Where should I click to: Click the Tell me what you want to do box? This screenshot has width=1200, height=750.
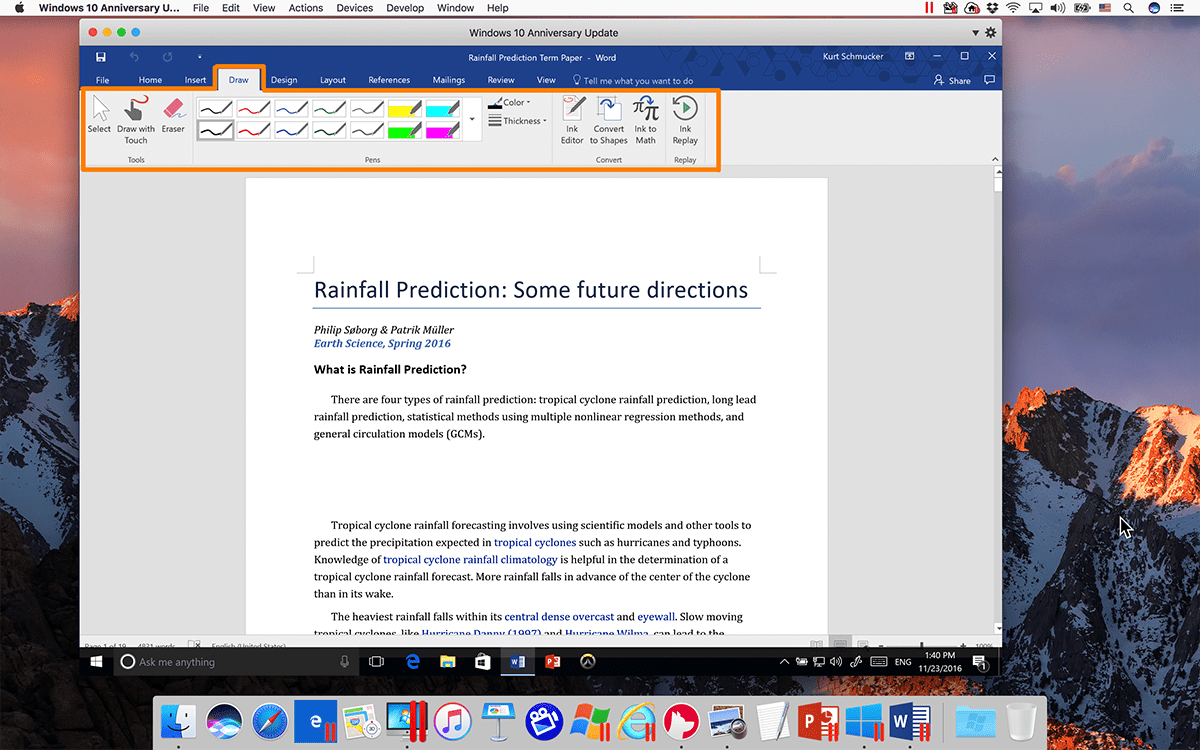point(632,80)
